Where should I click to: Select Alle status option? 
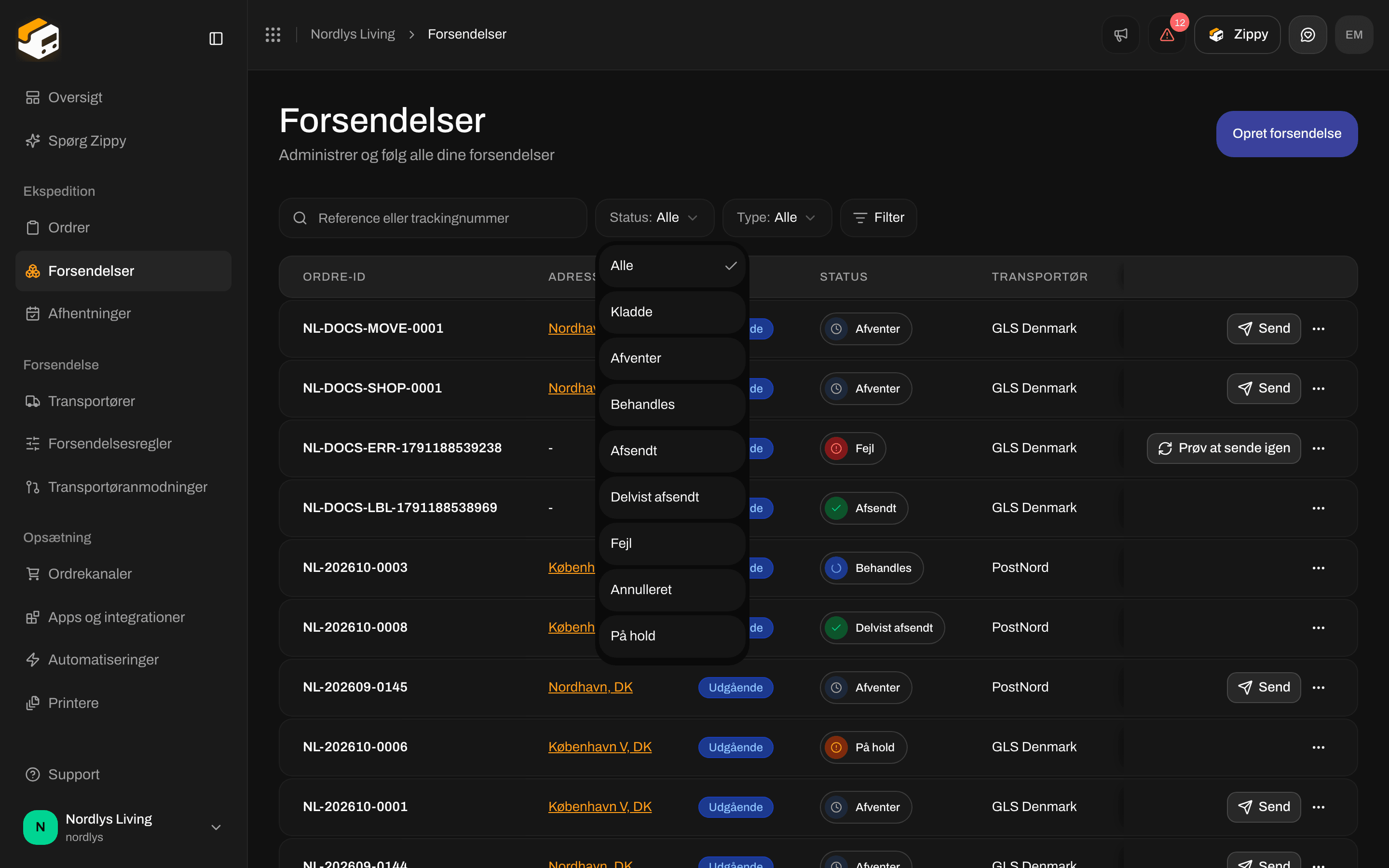[672, 266]
